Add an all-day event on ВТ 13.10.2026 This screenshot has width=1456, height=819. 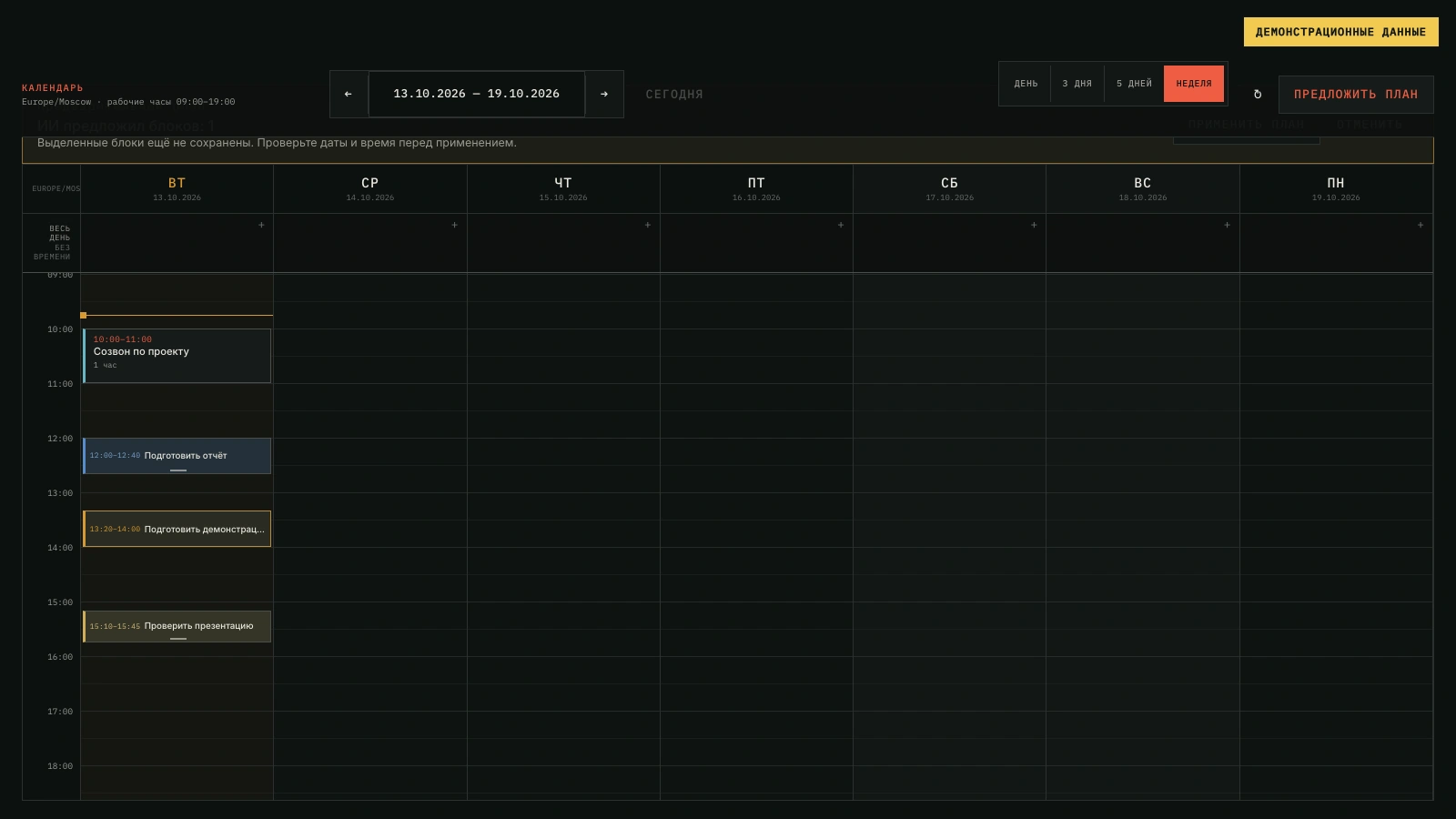click(x=261, y=225)
